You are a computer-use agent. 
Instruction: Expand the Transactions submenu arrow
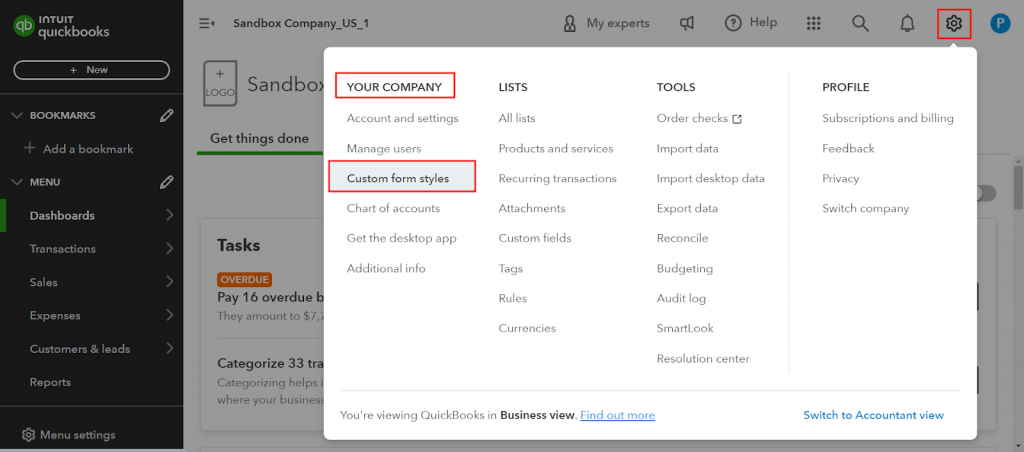(x=170, y=248)
